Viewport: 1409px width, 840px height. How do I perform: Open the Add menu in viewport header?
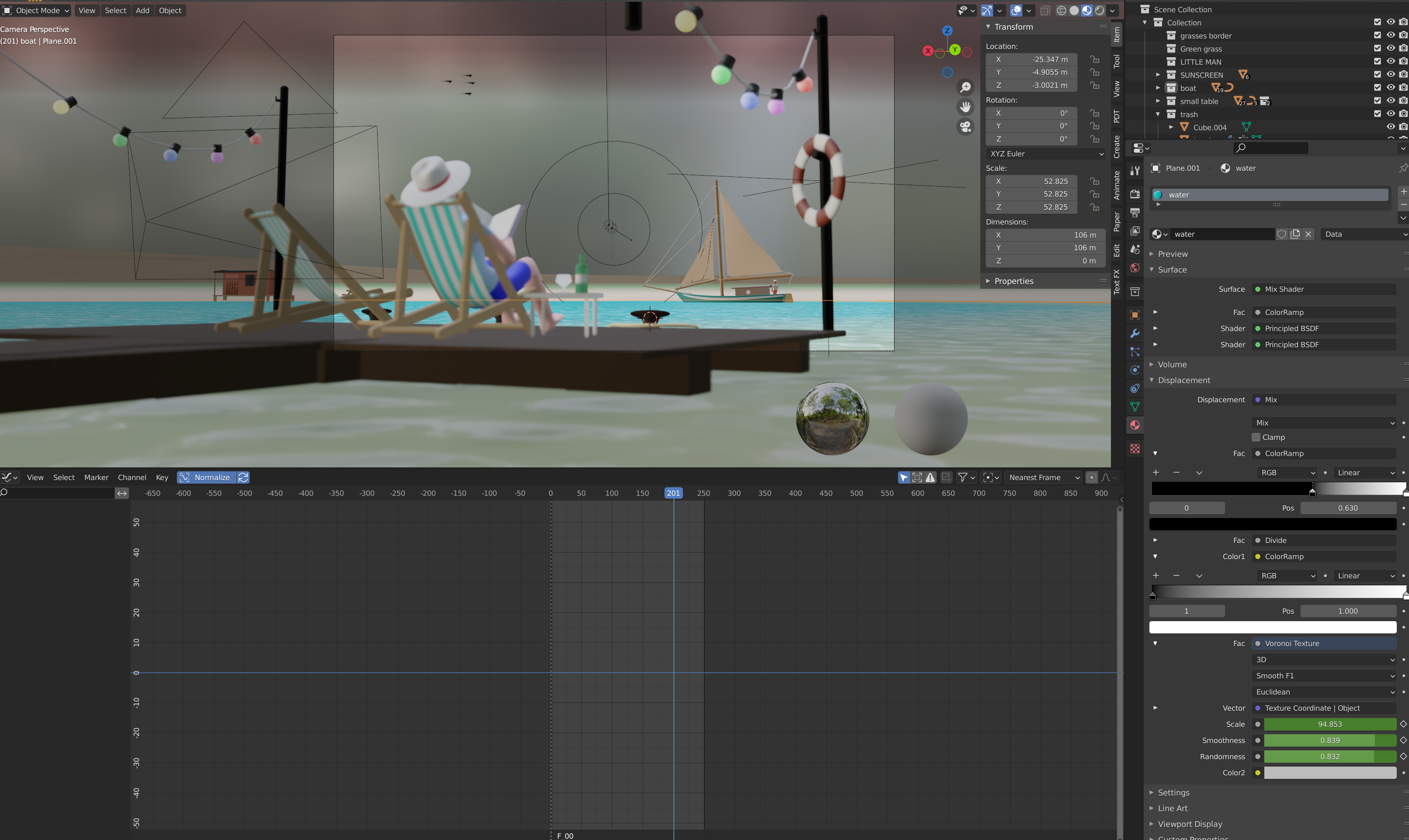click(143, 10)
